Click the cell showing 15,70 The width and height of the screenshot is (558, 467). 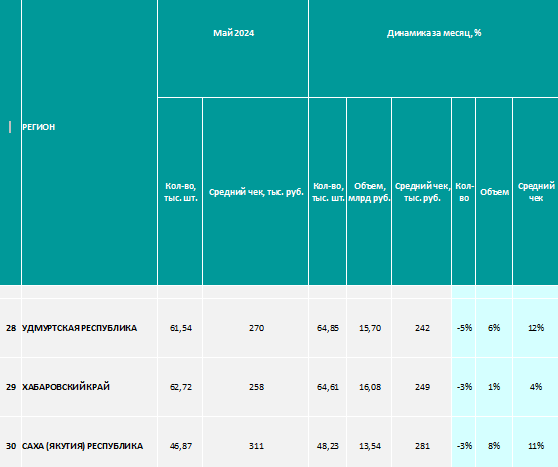click(369, 328)
